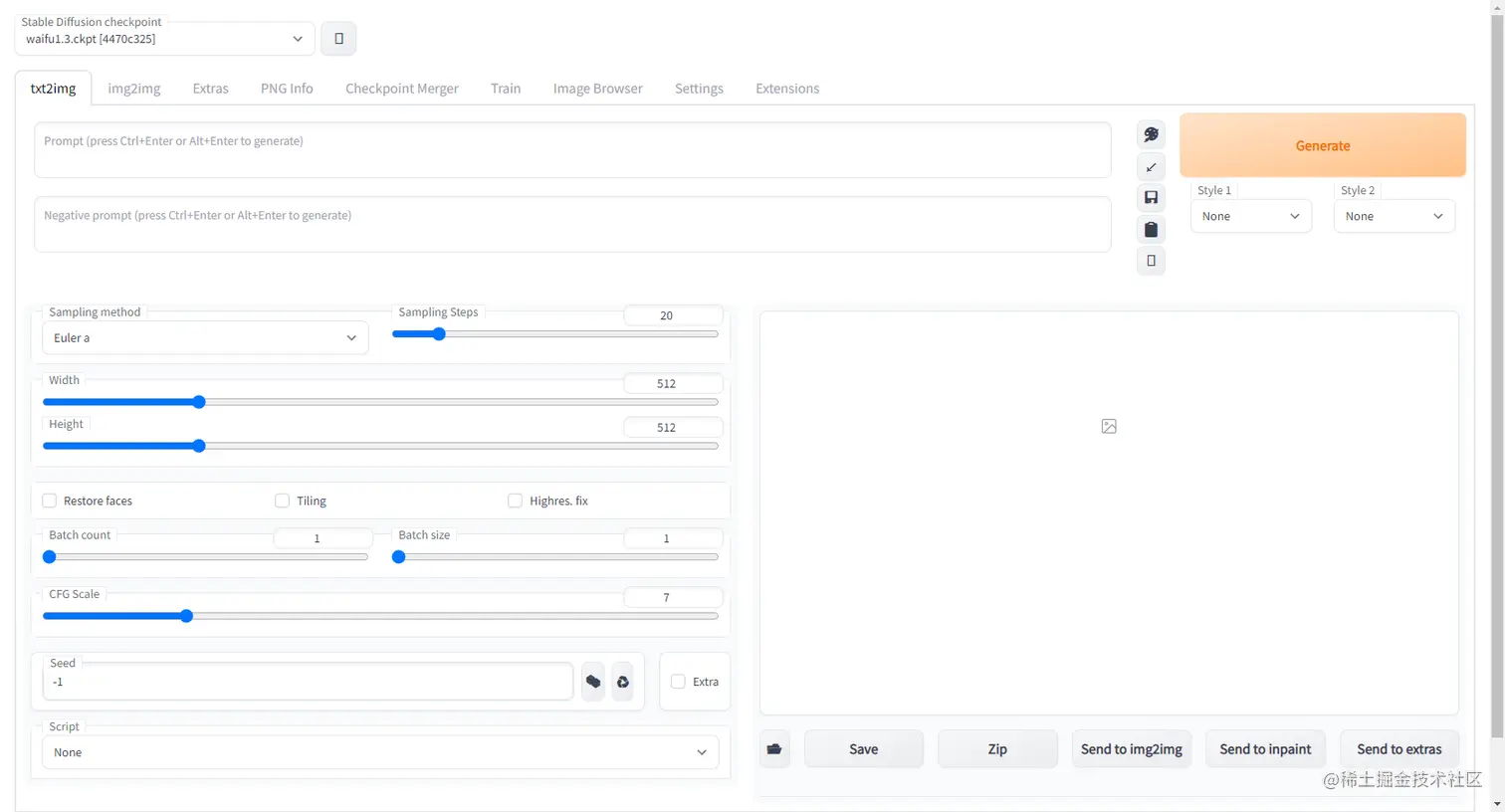This screenshot has height=812, width=1505.
Task: Click the Sampling Steps slider handle
Action: [438, 334]
